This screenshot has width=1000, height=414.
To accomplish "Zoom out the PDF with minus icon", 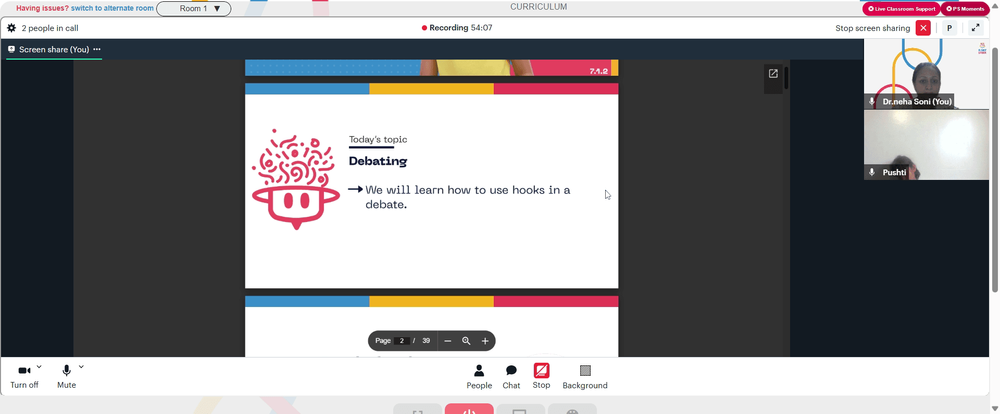I will point(448,341).
